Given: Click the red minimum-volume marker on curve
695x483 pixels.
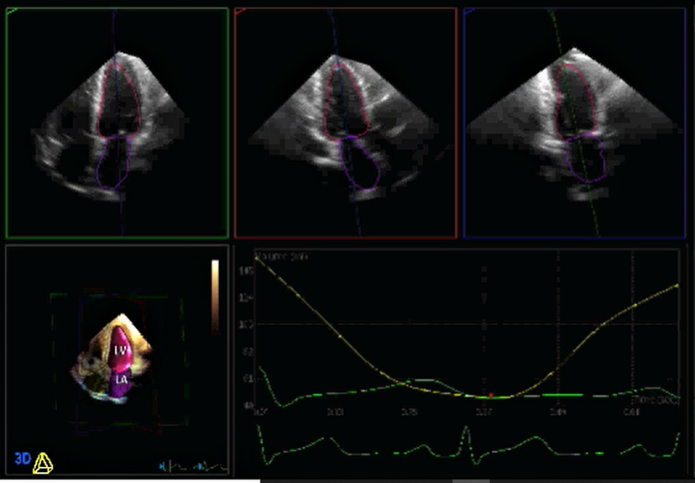Looking at the screenshot, I should point(491,395).
